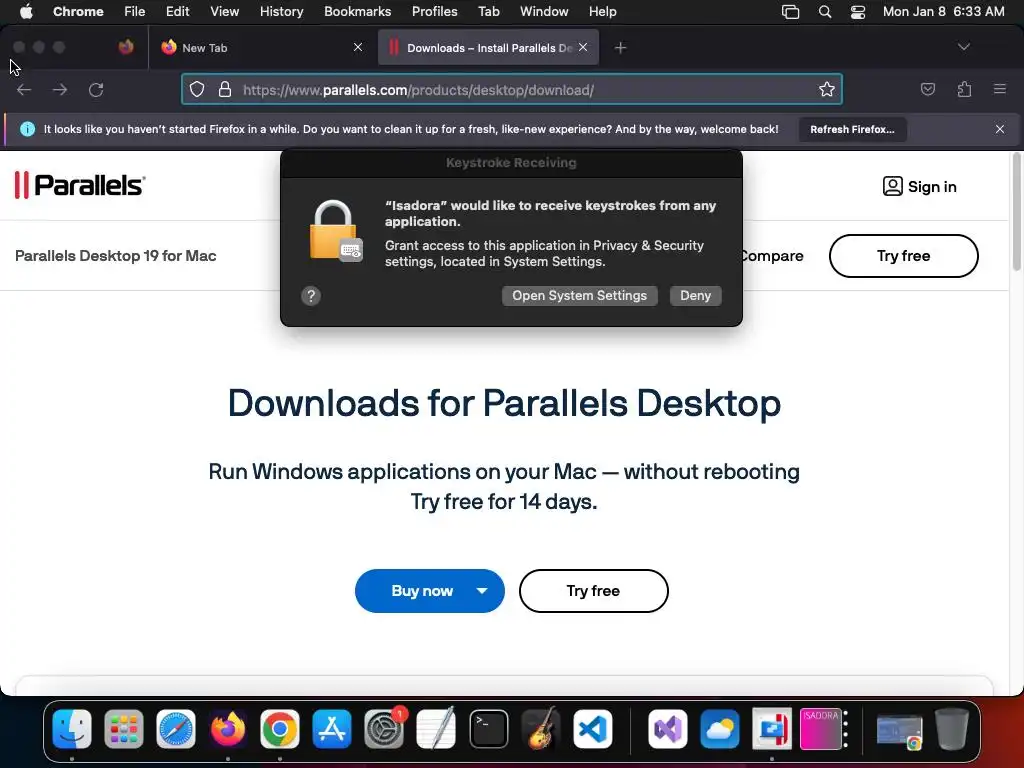This screenshot has width=1024, height=768.
Task: Open Launchpad from the Dock
Action: pos(123,729)
